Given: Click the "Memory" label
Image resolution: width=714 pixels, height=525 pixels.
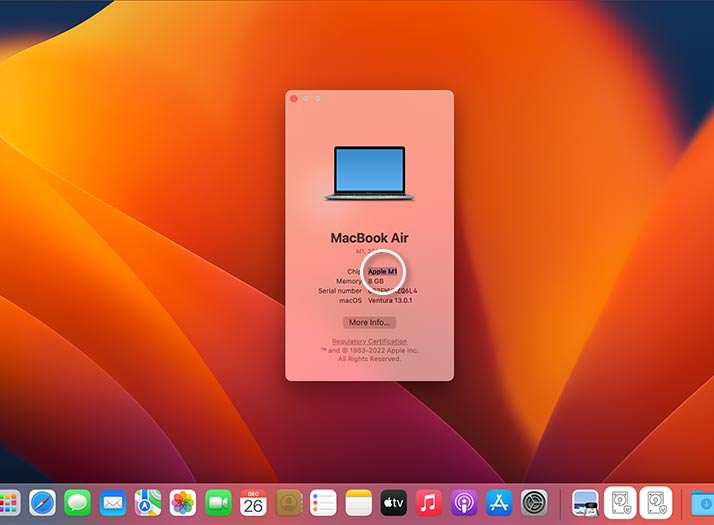Looking at the screenshot, I should pos(349,281).
